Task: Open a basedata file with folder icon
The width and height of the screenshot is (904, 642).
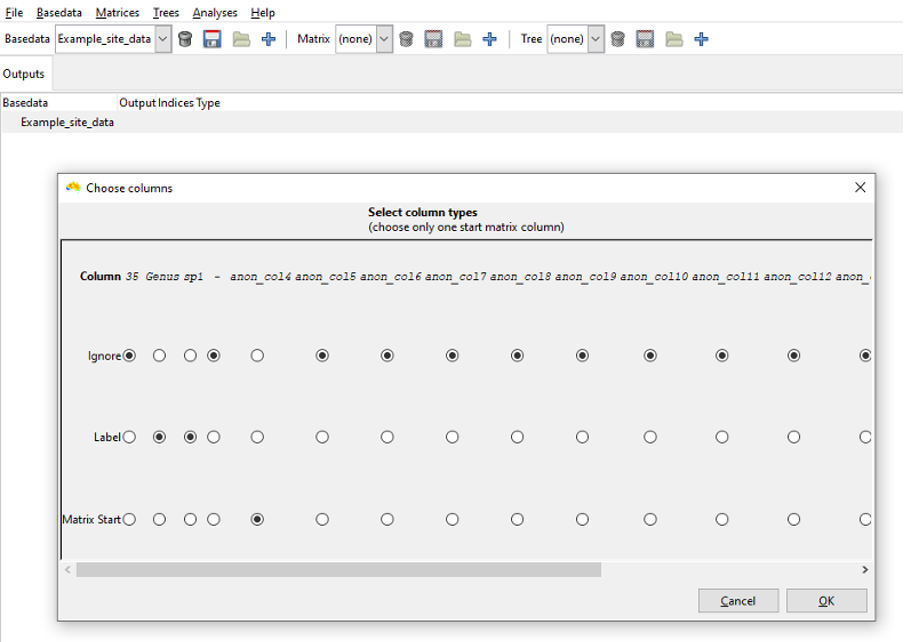Action: (241, 39)
